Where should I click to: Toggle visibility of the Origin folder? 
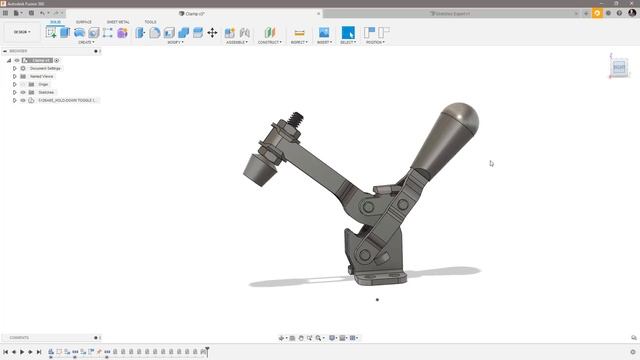pos(23,84)
